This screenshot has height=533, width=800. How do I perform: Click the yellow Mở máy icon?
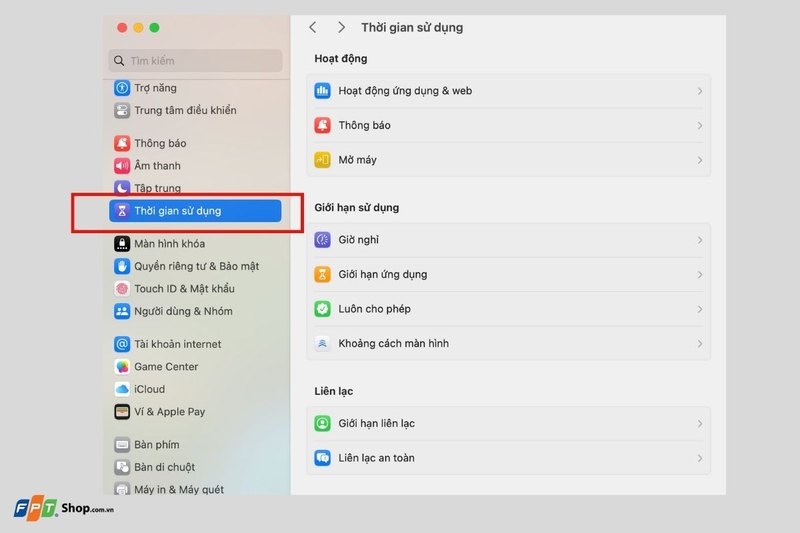[x=322, y=160]
